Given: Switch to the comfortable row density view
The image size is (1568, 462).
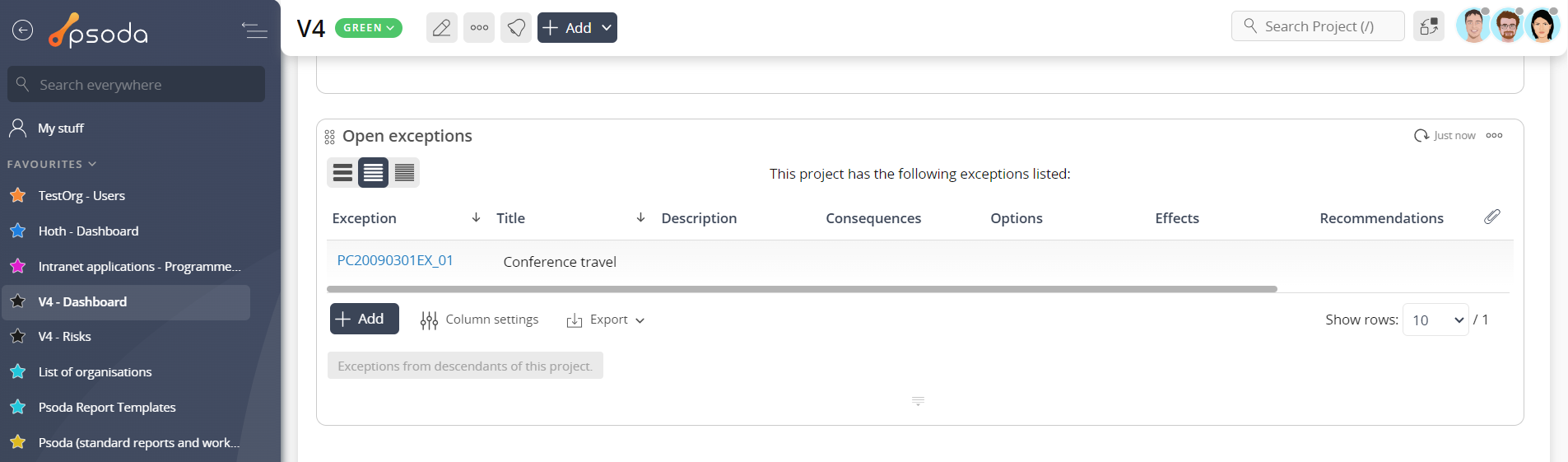Looking at the screenshot, I should coord(342,173).
